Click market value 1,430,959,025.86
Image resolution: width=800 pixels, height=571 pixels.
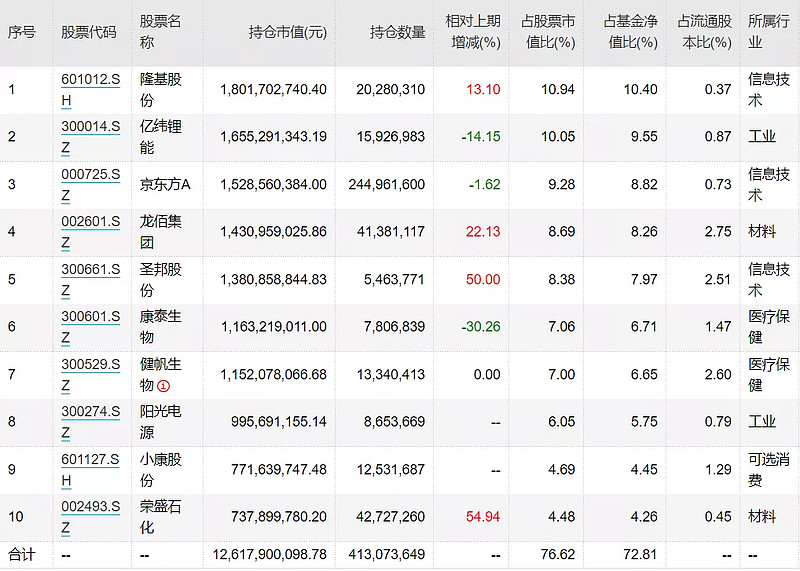[x=273, y=232]
